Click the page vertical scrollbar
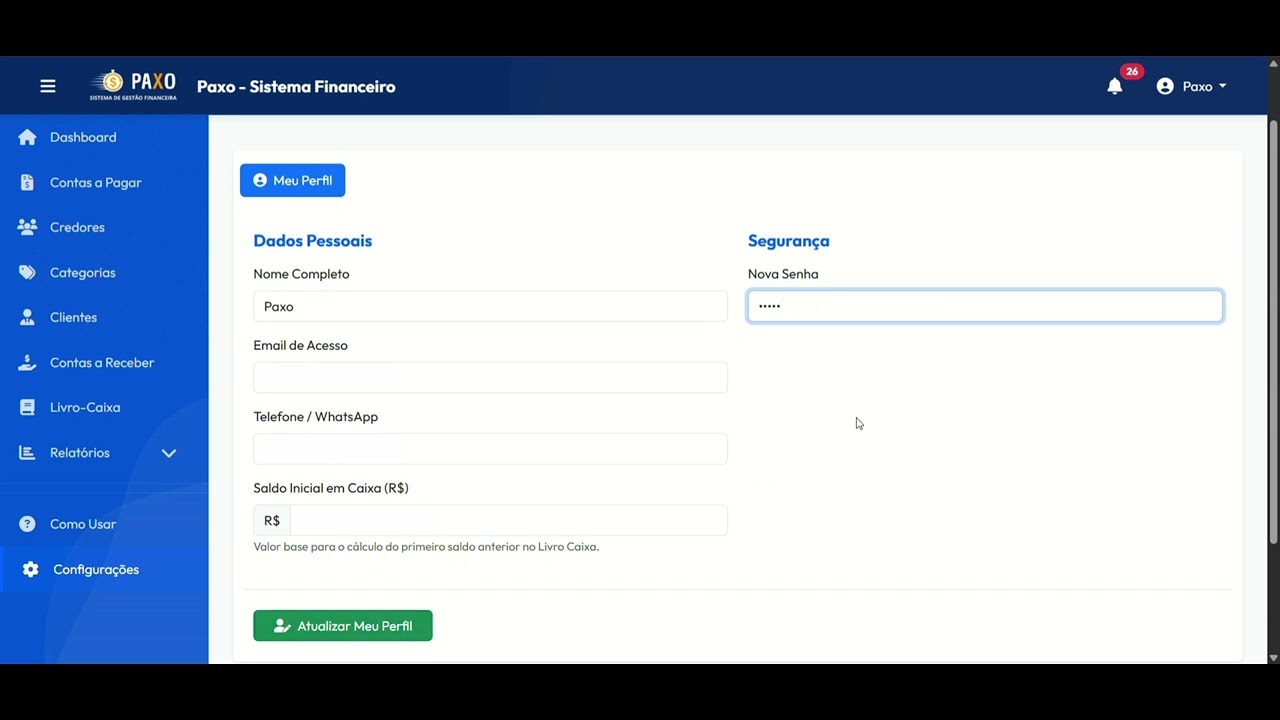Image resolution: width=1280 pixels, height=720 pixels. tap(1273, 330)
